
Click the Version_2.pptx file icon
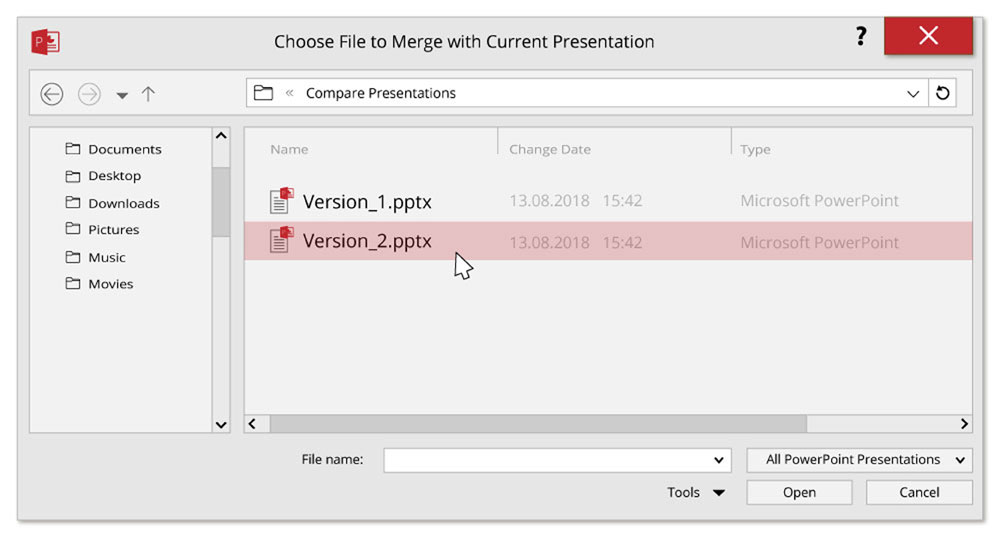(x=281, y=241)
